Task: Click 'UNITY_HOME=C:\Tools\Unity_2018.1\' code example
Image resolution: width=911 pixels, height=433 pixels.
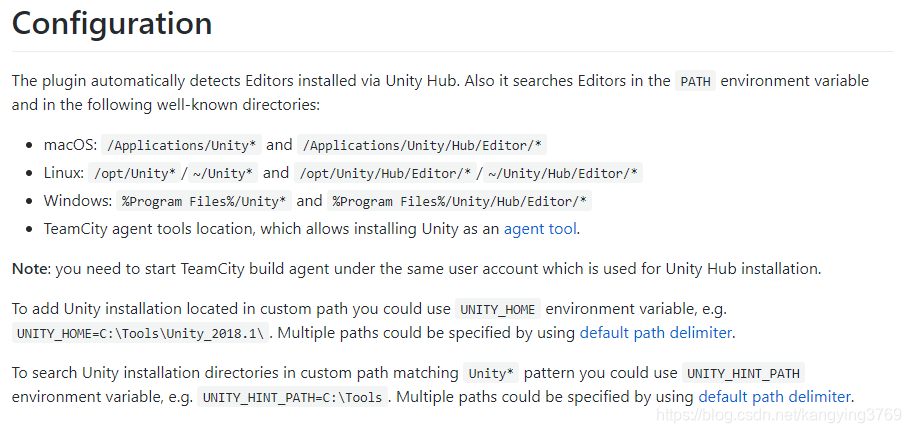Action: click(141, 334)
